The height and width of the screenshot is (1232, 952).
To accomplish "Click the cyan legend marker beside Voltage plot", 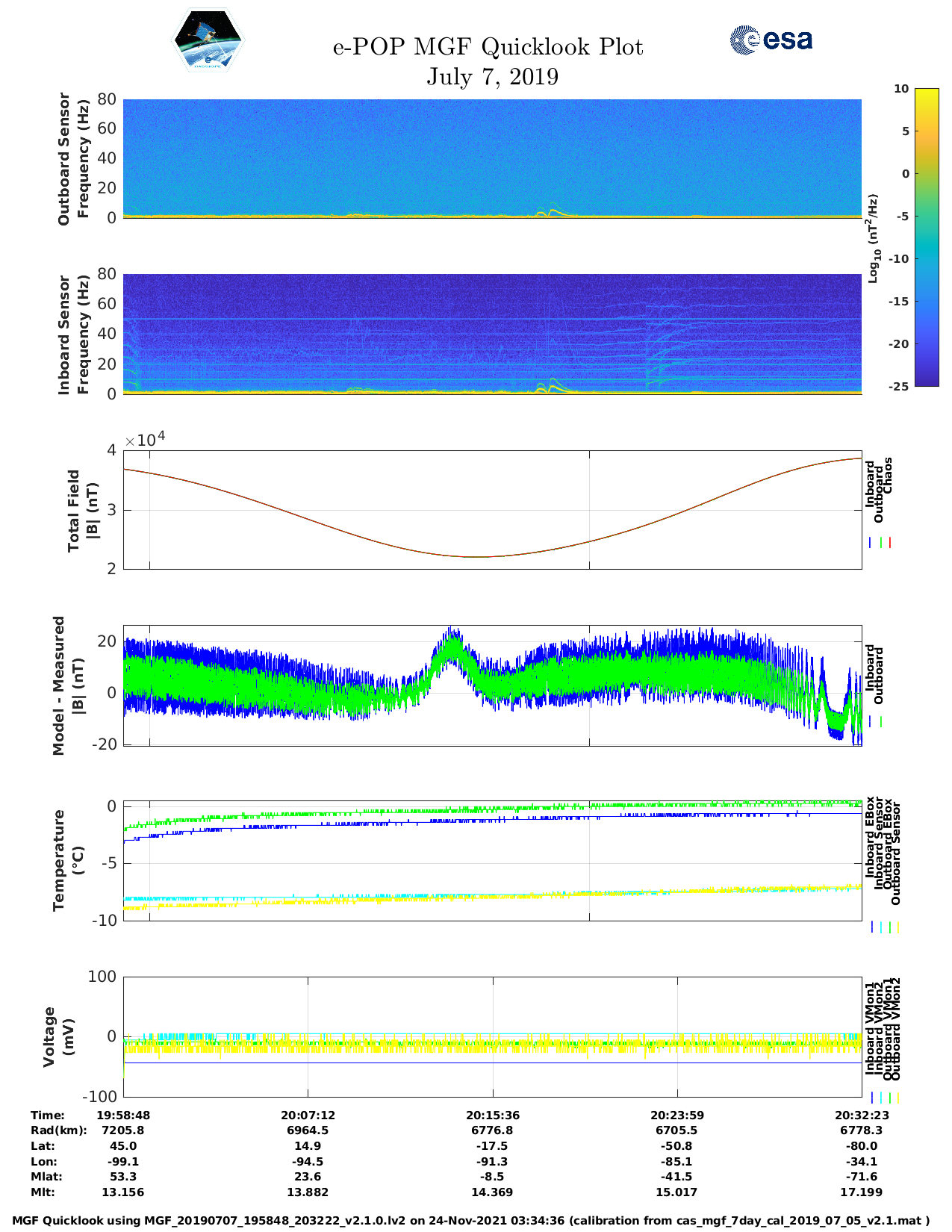I will pyautogui.click(x=880, y=1097).
